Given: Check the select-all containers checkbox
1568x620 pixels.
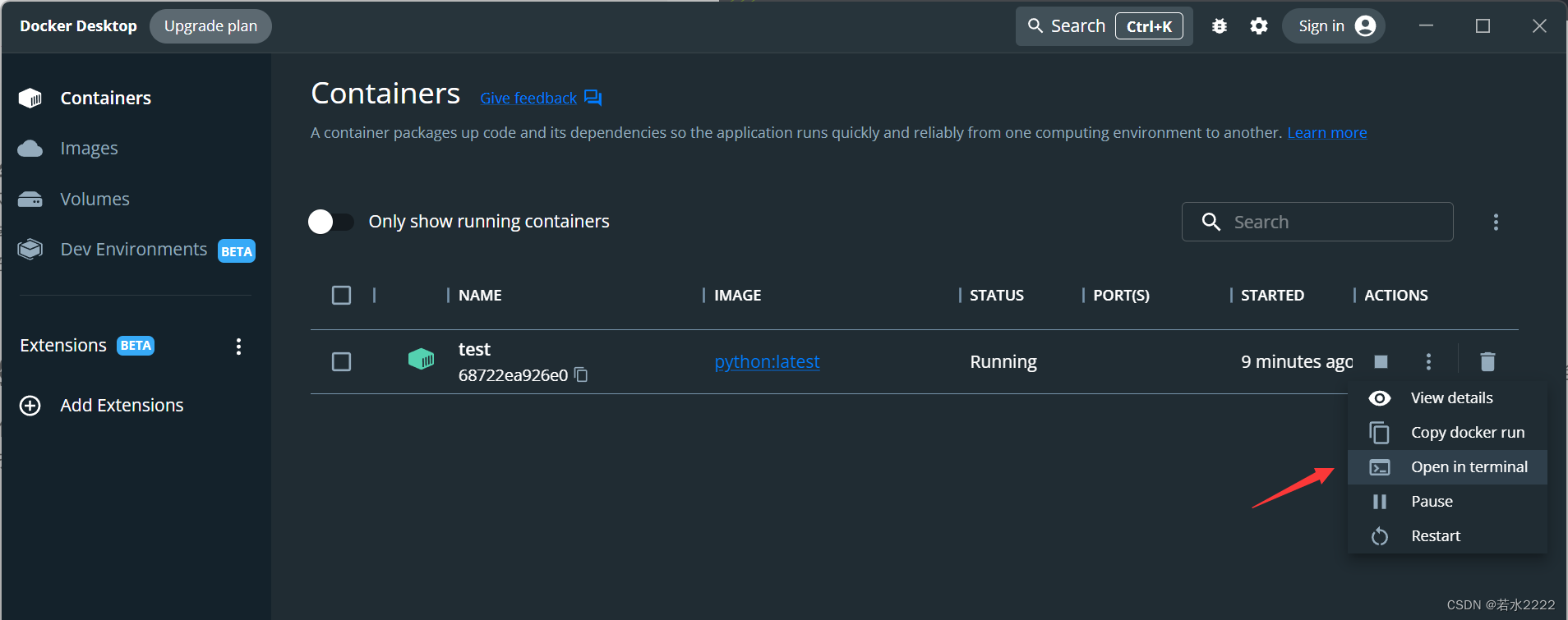Looking at the screenshot, I should pos(341,296).
